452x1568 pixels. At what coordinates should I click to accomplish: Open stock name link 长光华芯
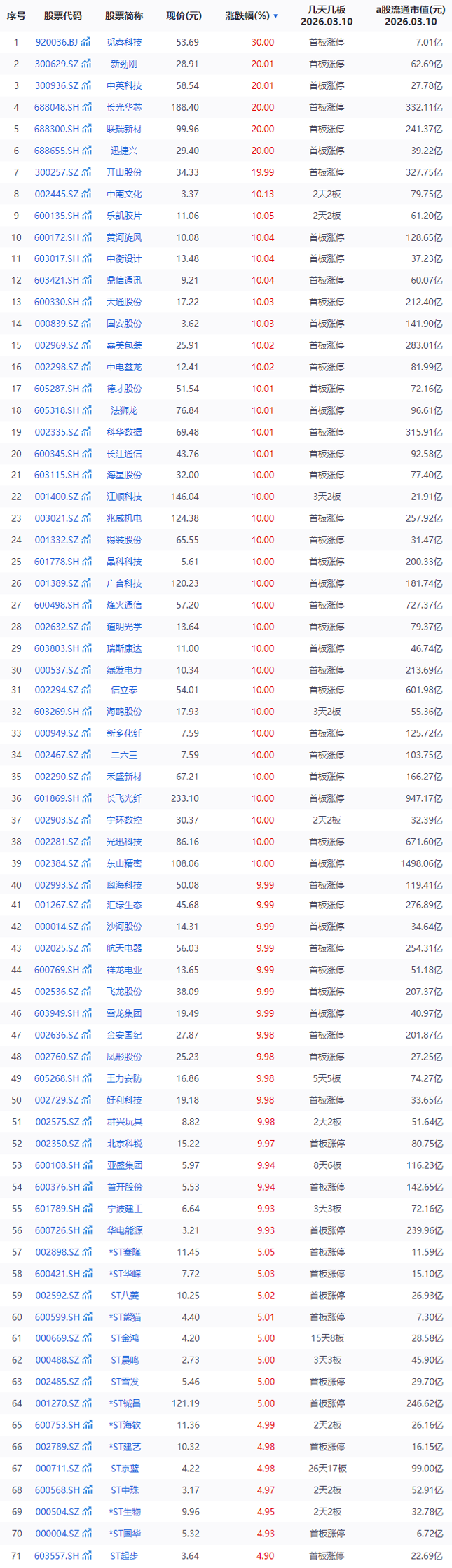[x=124, y=107]
